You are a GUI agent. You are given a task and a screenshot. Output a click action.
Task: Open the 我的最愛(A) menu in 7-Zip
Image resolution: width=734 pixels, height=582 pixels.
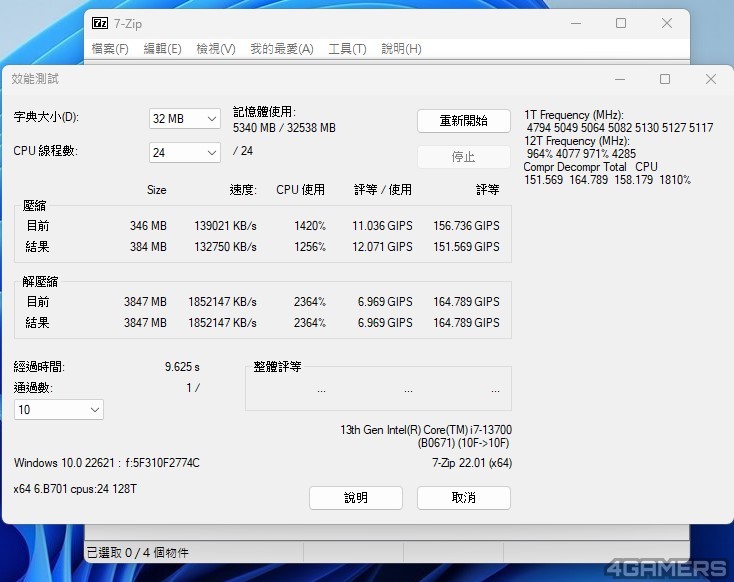point(282,49)
